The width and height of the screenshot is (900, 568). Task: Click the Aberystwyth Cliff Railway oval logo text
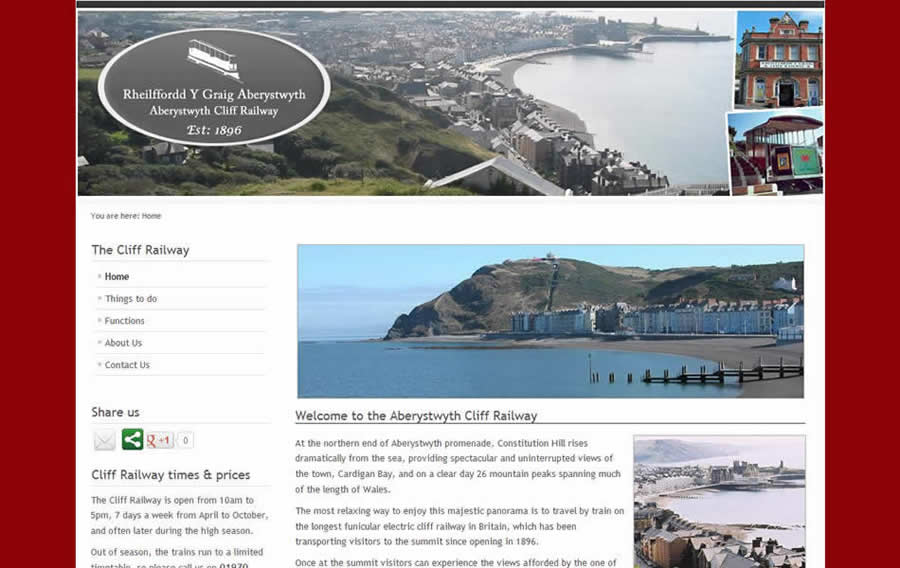click(214, 103)
